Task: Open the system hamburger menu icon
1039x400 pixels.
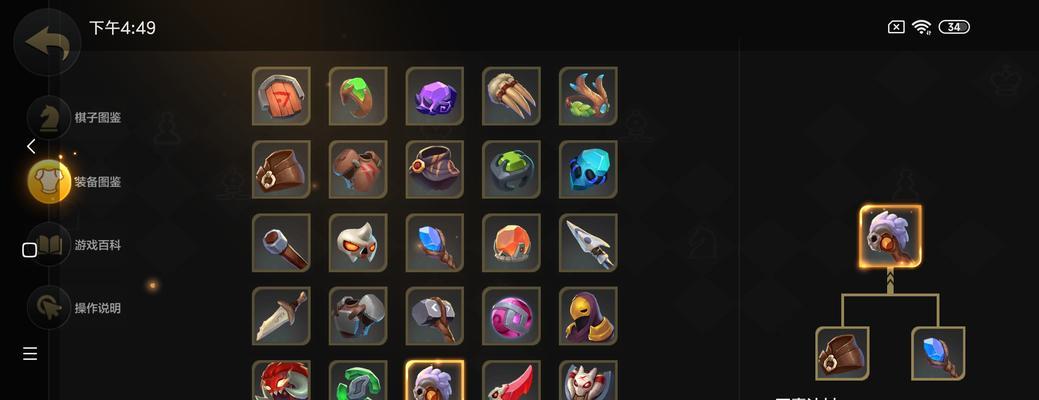Action: click(30, 354)
